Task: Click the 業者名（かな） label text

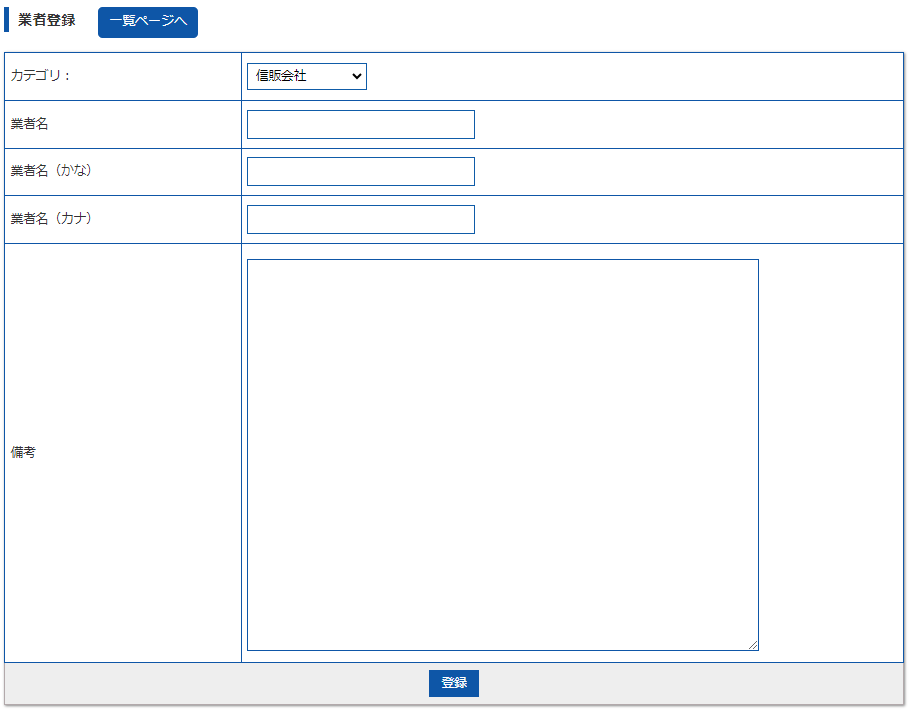Action: point(51,171)
